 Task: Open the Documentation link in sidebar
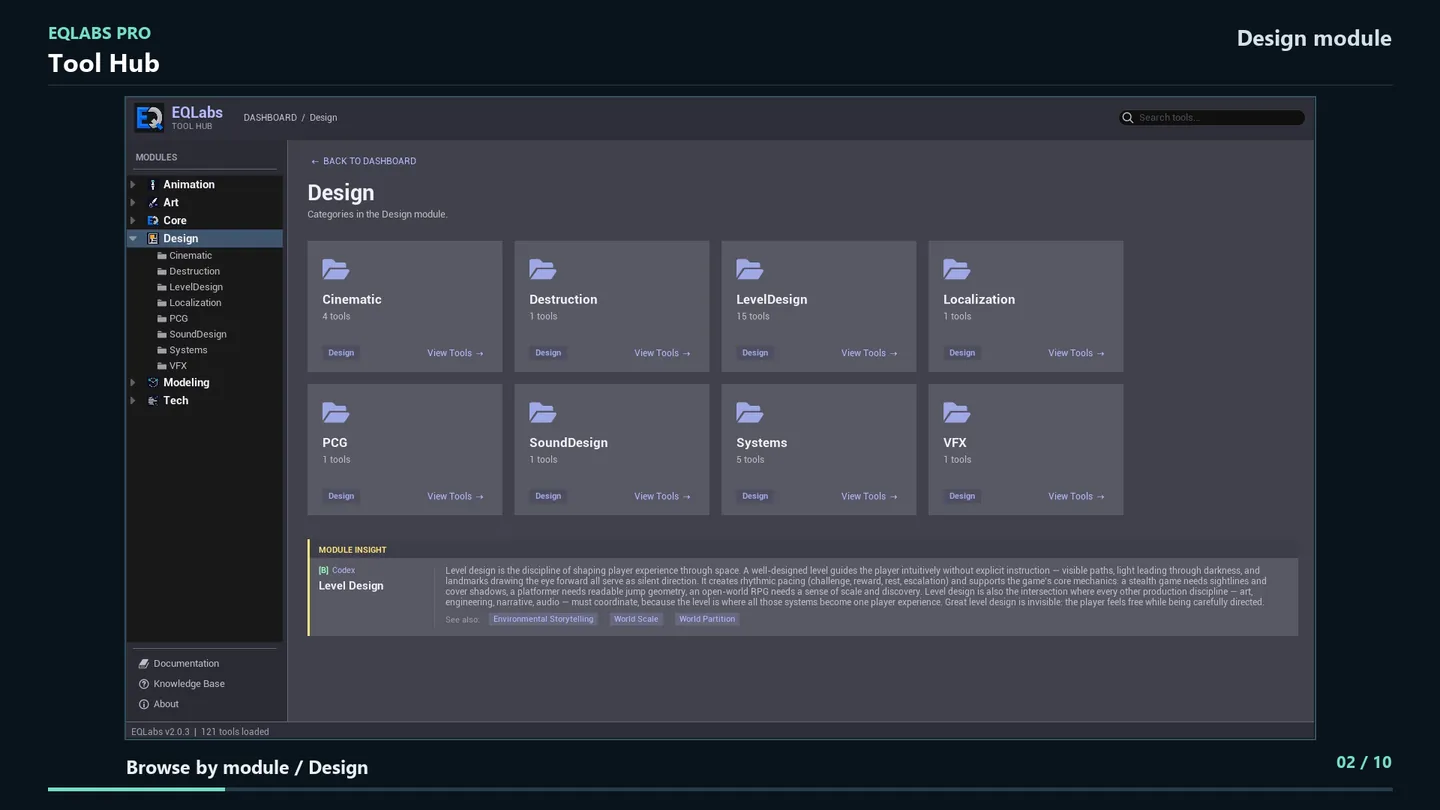[186, 664]
